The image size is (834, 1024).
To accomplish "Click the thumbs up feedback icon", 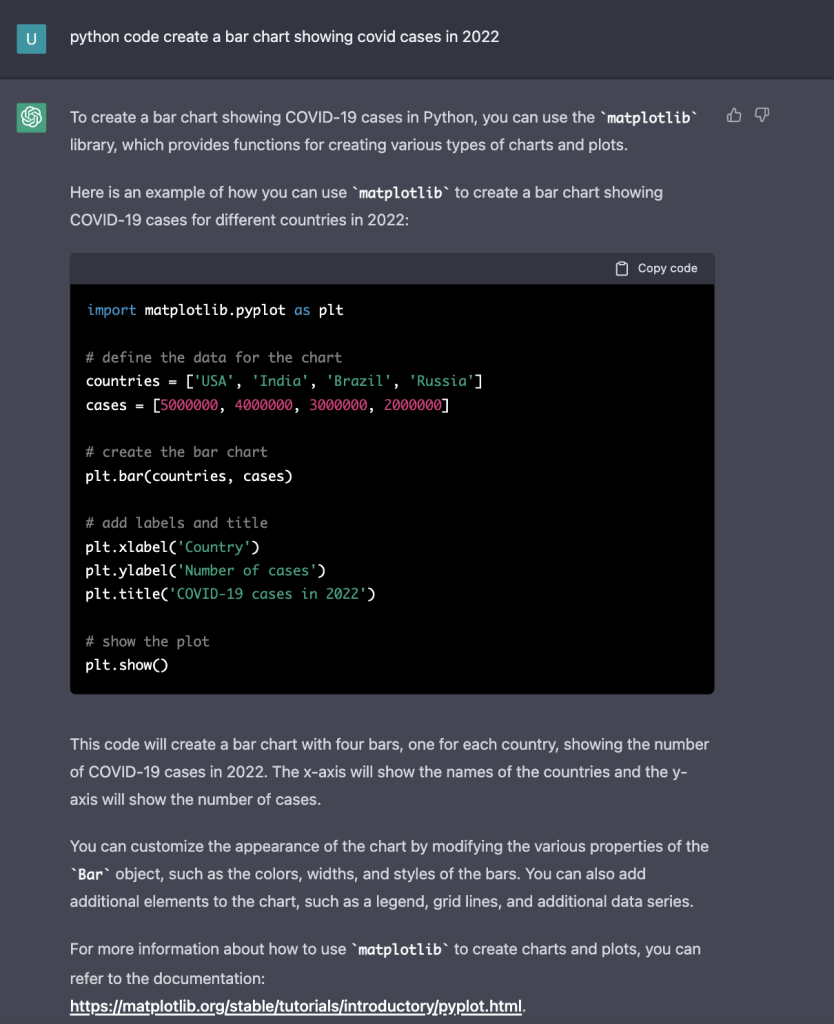I will pos(734,116).
